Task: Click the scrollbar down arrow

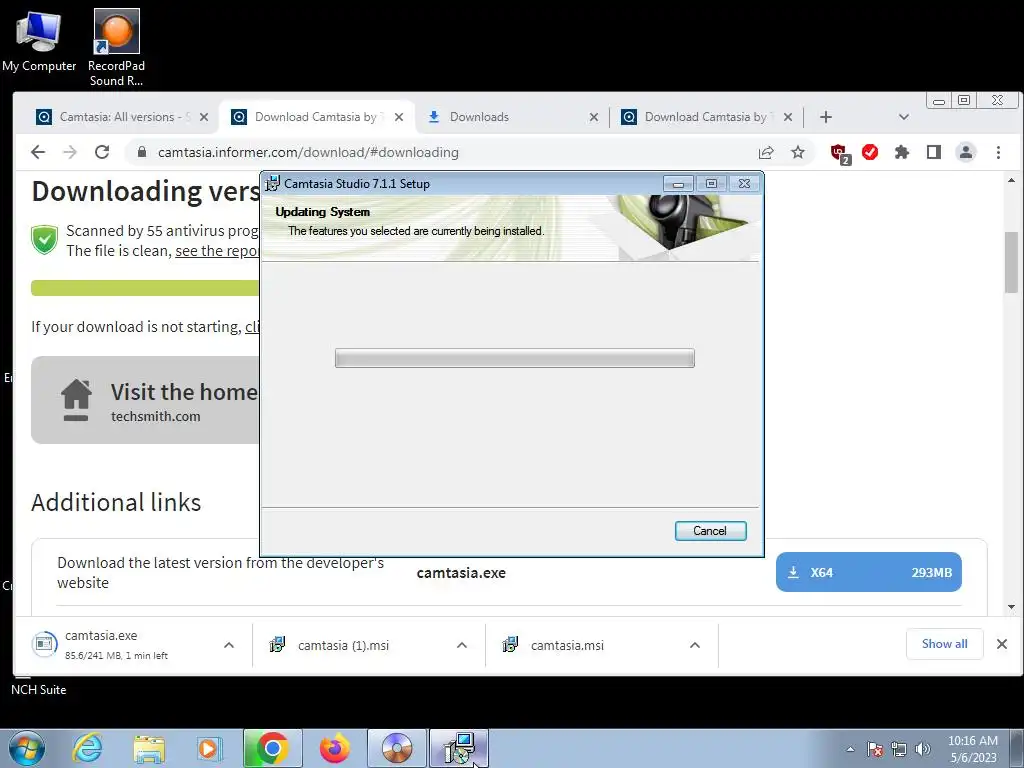Action: point(1011,607)
